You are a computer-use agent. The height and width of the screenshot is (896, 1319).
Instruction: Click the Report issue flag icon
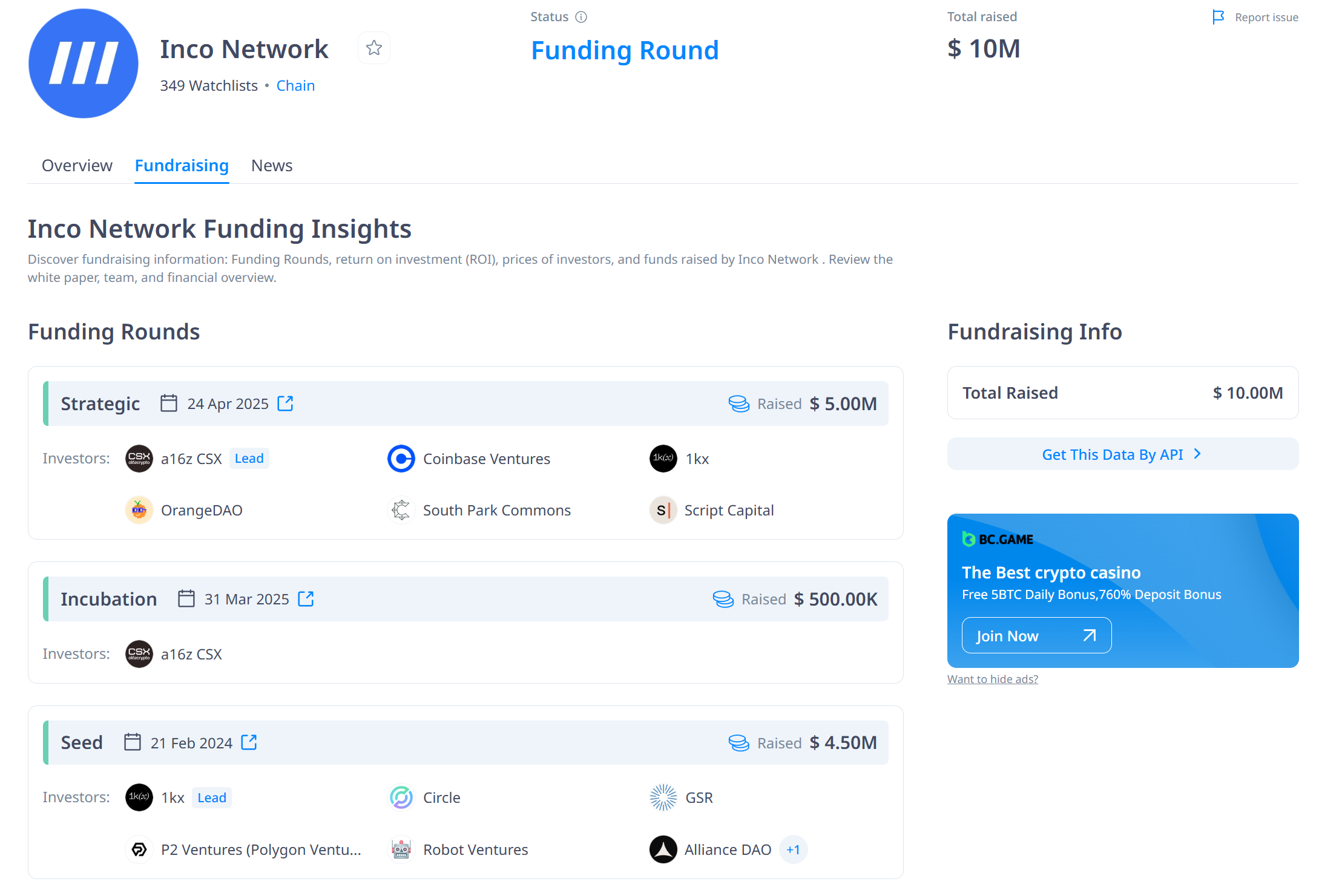click(1218, 17)
